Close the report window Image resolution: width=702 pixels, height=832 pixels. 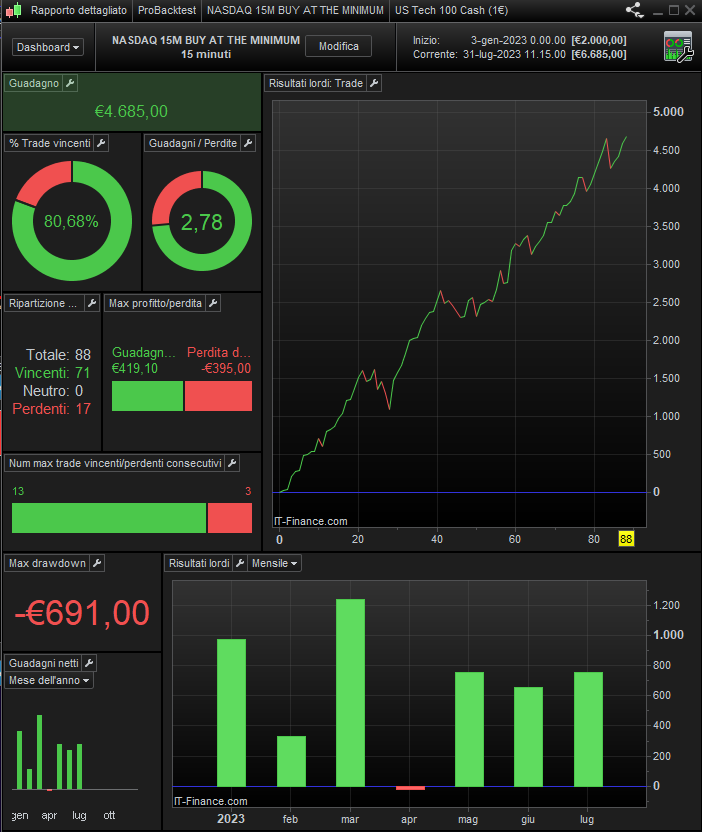click(x=690, y=10)
